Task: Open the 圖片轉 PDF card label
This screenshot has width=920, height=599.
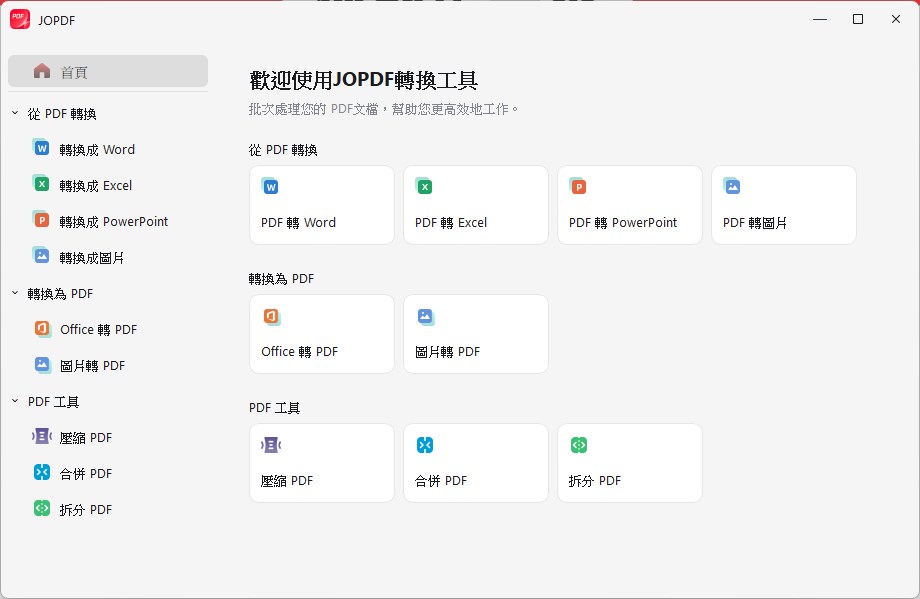Action: click(448, 352)
